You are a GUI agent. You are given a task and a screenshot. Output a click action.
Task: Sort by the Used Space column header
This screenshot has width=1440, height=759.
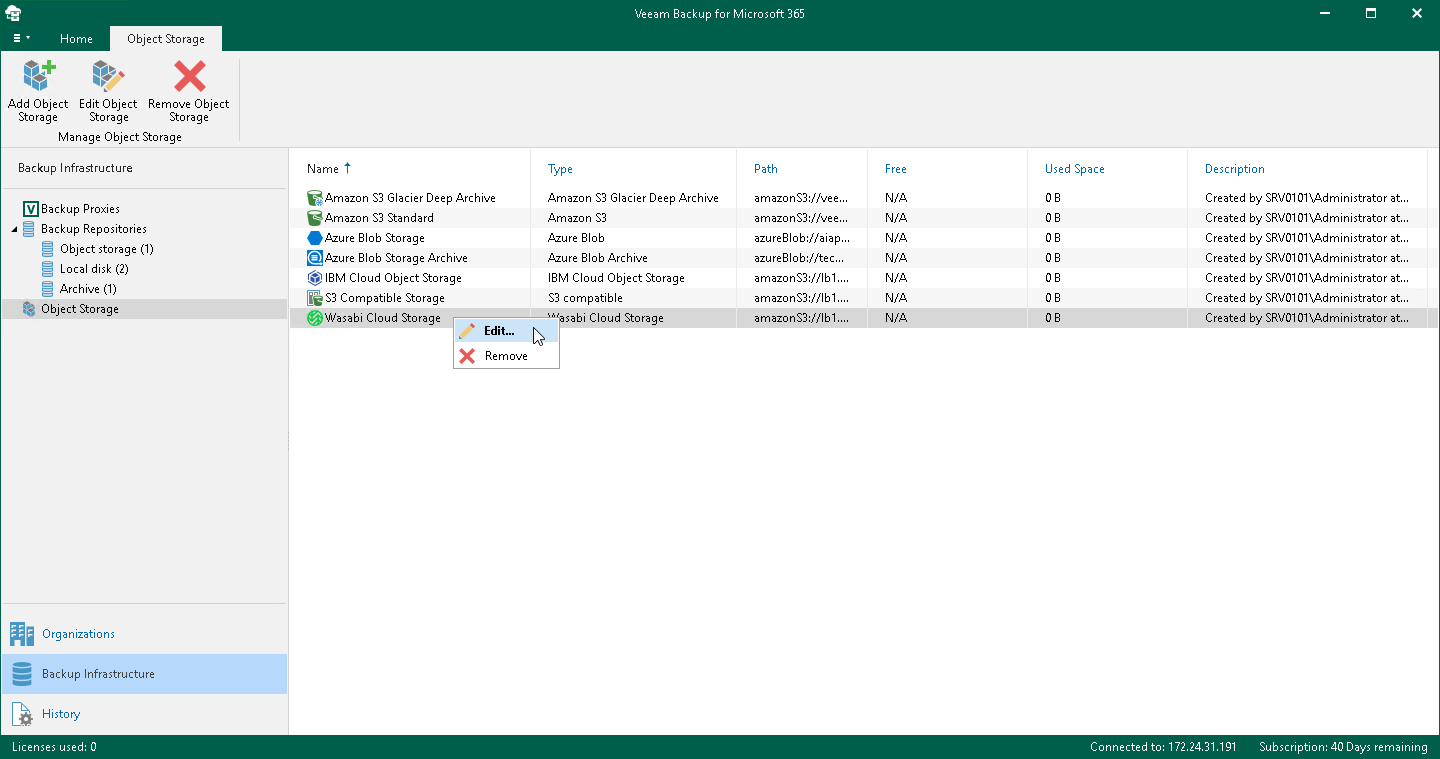[x=1075, y=169]
